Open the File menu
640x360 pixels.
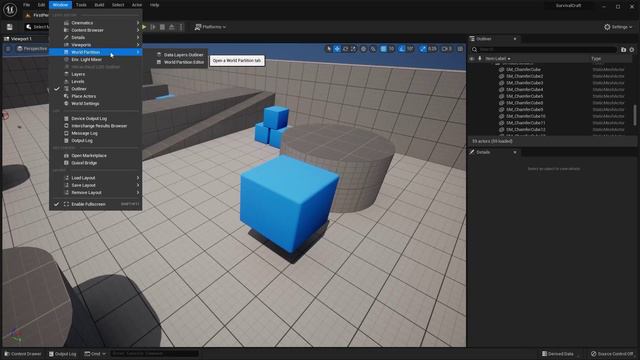pyautogui.click(x=27, y=5)
